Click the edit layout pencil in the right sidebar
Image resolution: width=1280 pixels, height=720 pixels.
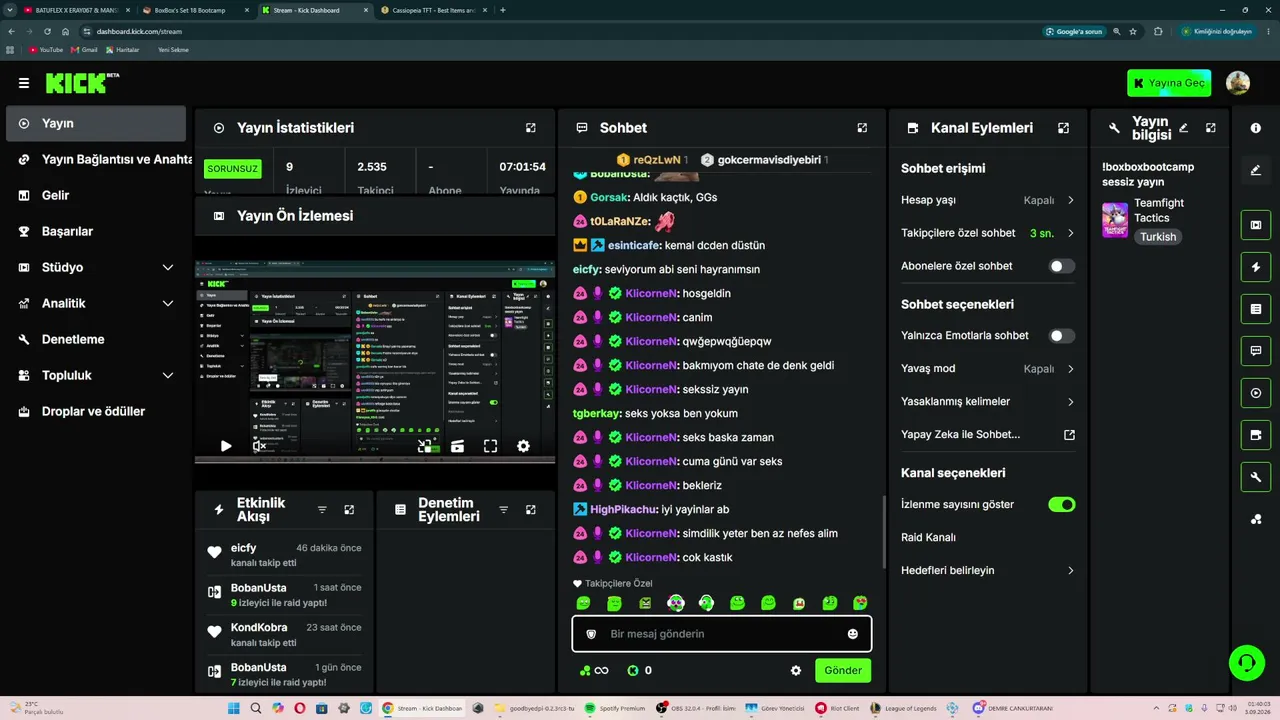(1256, 170)
